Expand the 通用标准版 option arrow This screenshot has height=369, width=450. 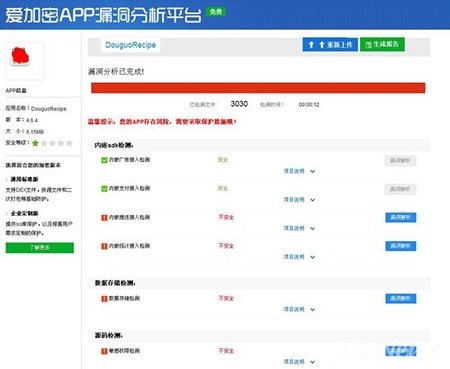(x=7, y=180)
